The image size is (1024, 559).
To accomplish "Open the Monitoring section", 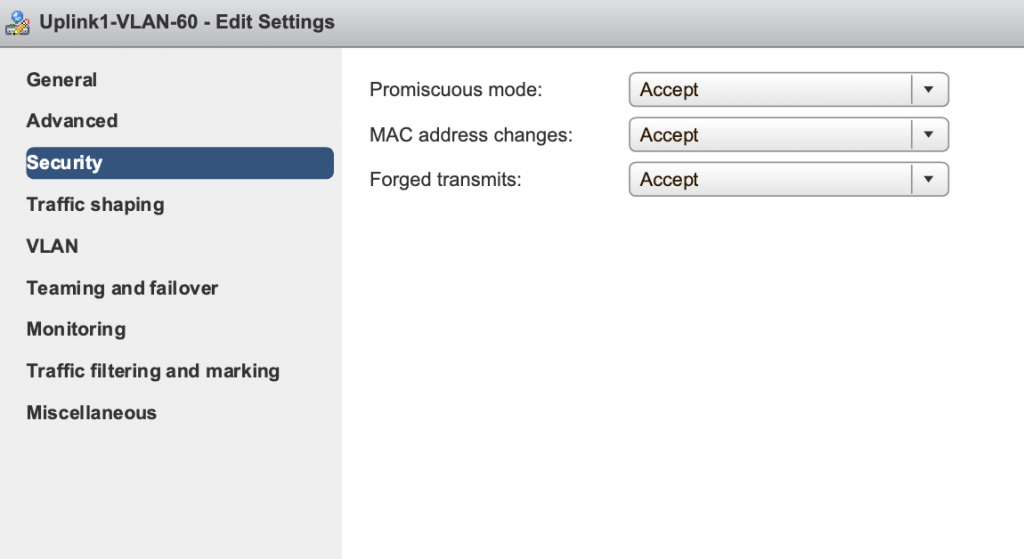I will (76, 329).
